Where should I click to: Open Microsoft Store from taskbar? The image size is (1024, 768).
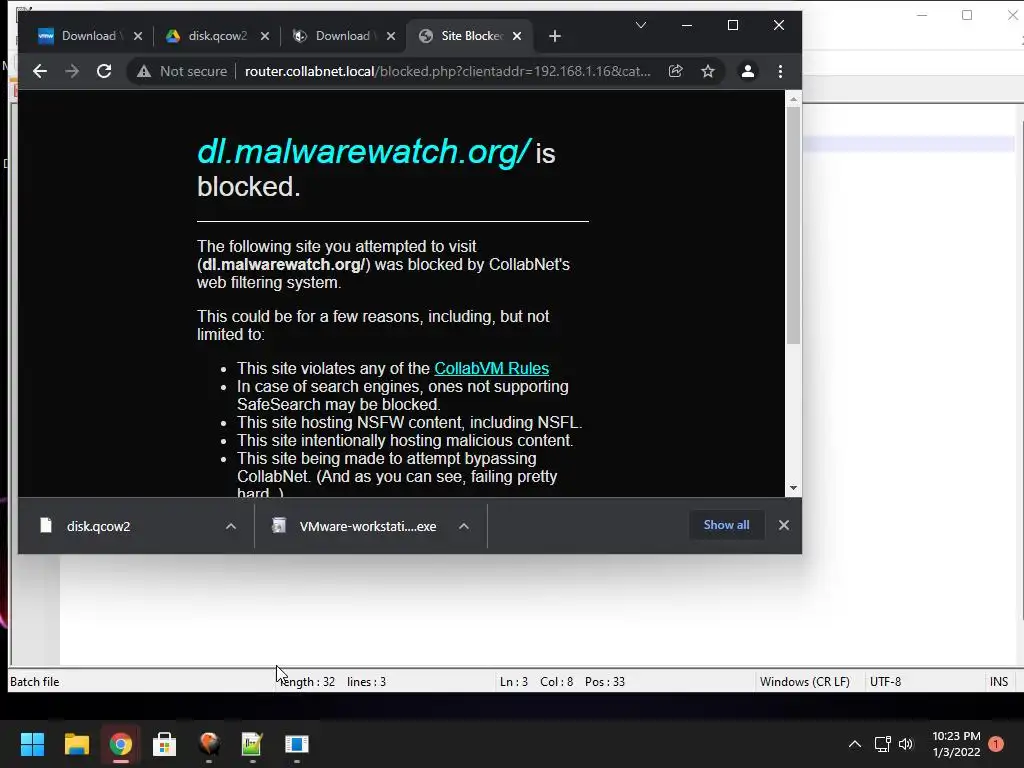coord(164,744)
